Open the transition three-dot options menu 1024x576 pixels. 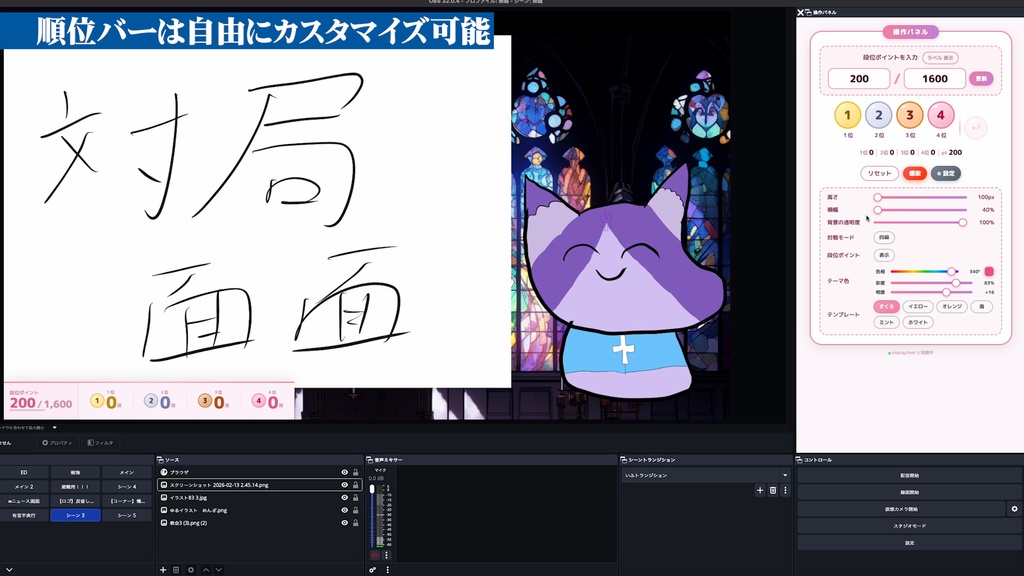[x=785, y=490]
